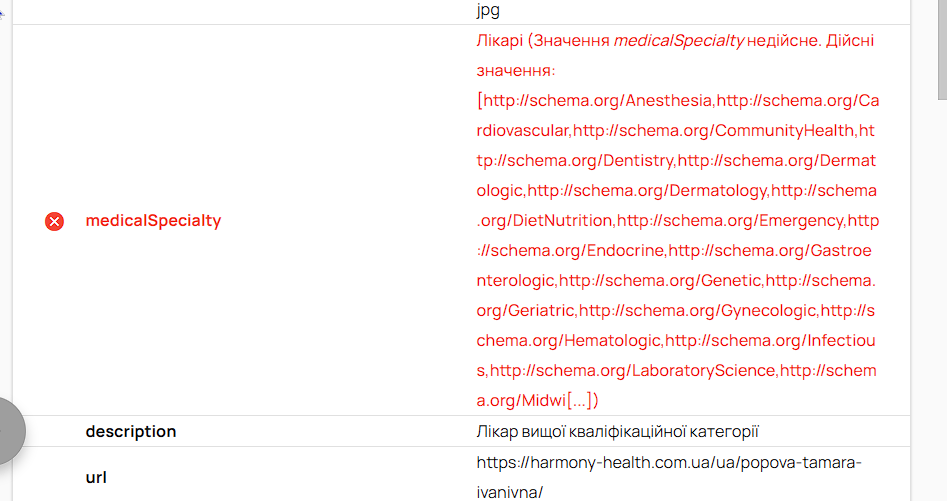
Task: Select the url property row label
Action: pyautogui.click(x=96, y=478)
